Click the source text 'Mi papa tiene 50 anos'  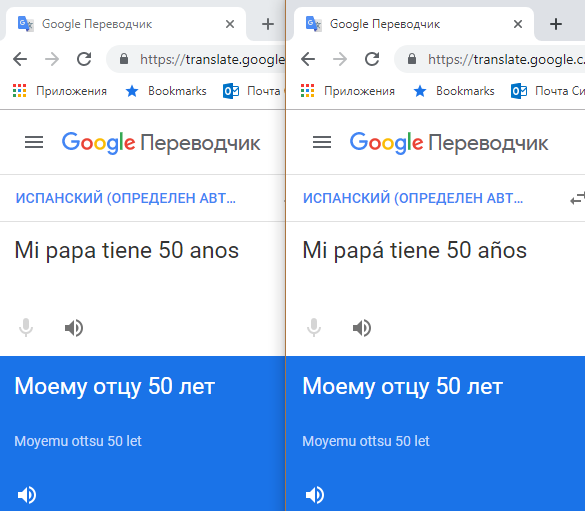coord(126,250)
